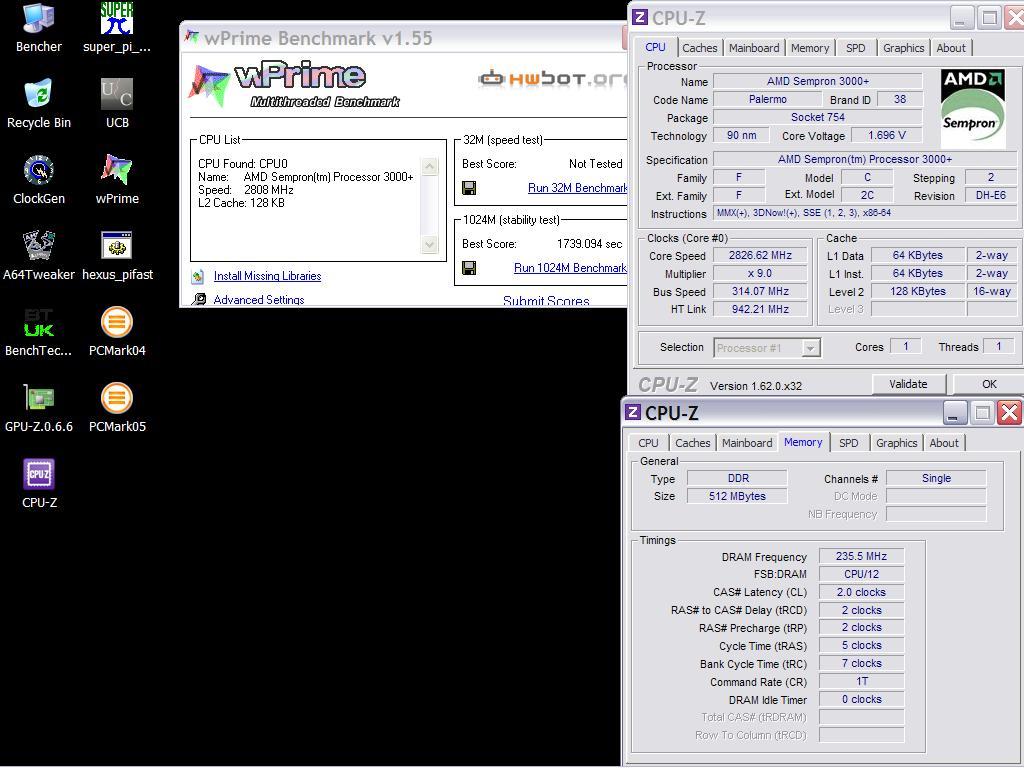Click the FSB:DRAM CPU/12 value

coord(861,574)
